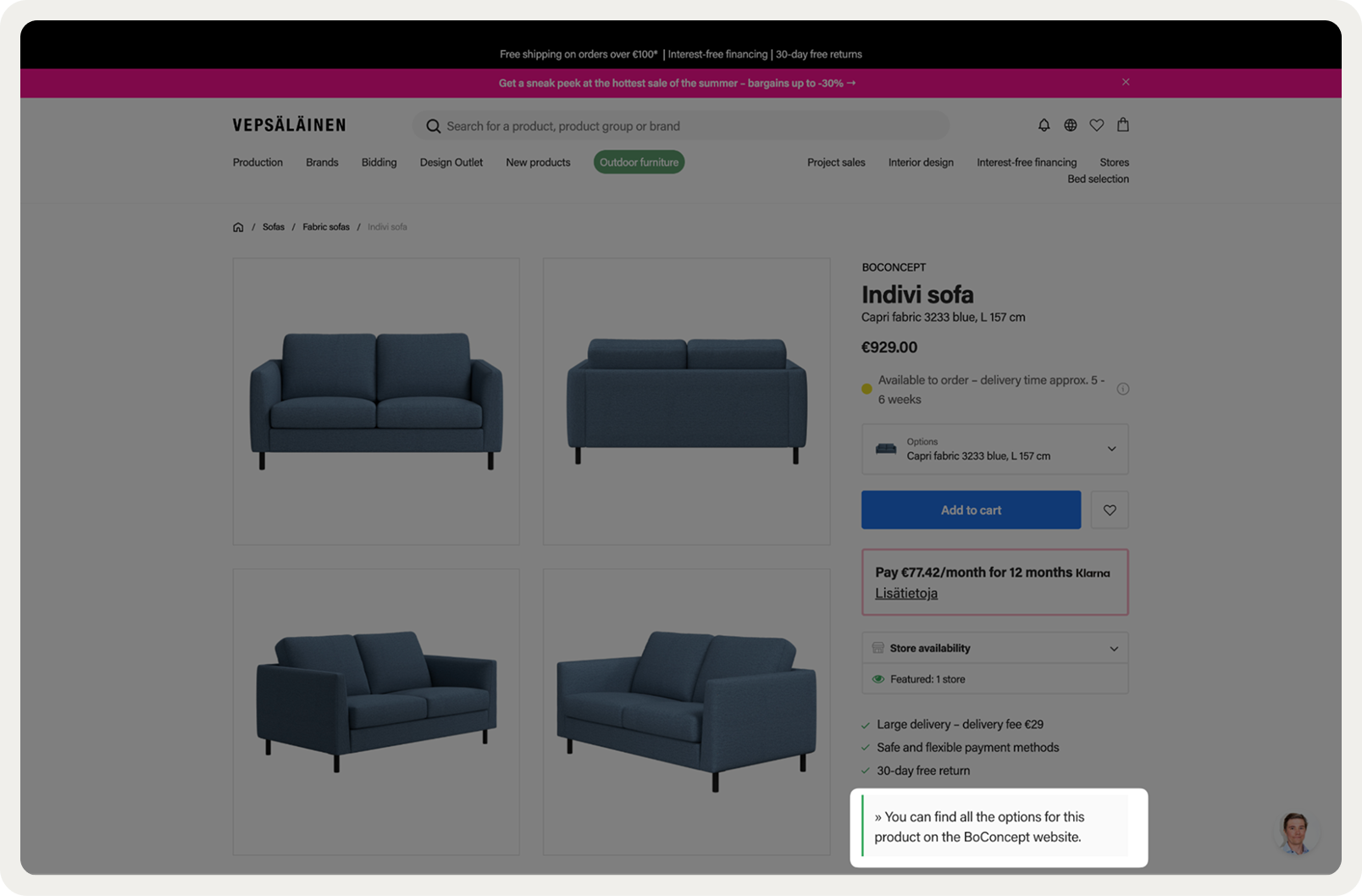Image resolution: width=1362 pixels, height=896 pixels.
Task: Close the pink sale banner
Action: 1126,82
